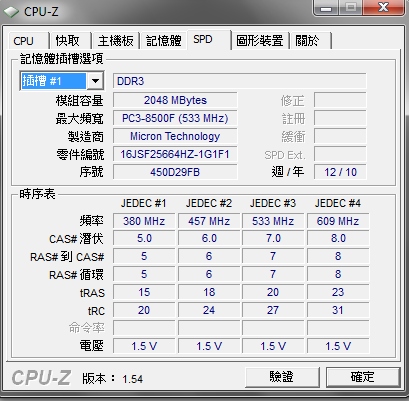Click the 零件編號 label
409x401 pixels.
coord(80,154)
